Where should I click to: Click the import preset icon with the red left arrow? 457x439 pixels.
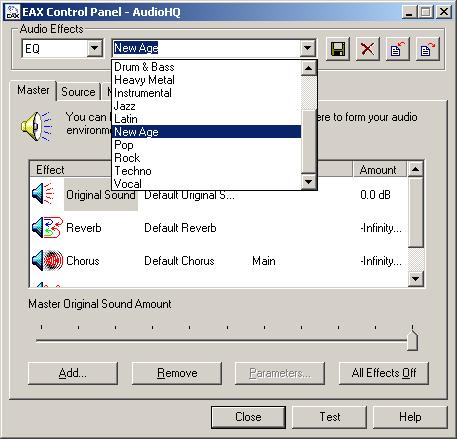click(x=397, y=49)
